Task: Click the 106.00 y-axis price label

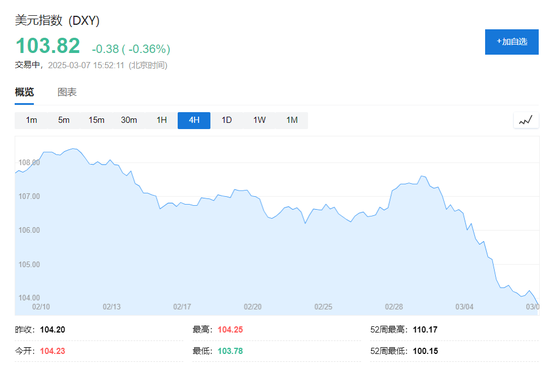Action: [29, 230]
